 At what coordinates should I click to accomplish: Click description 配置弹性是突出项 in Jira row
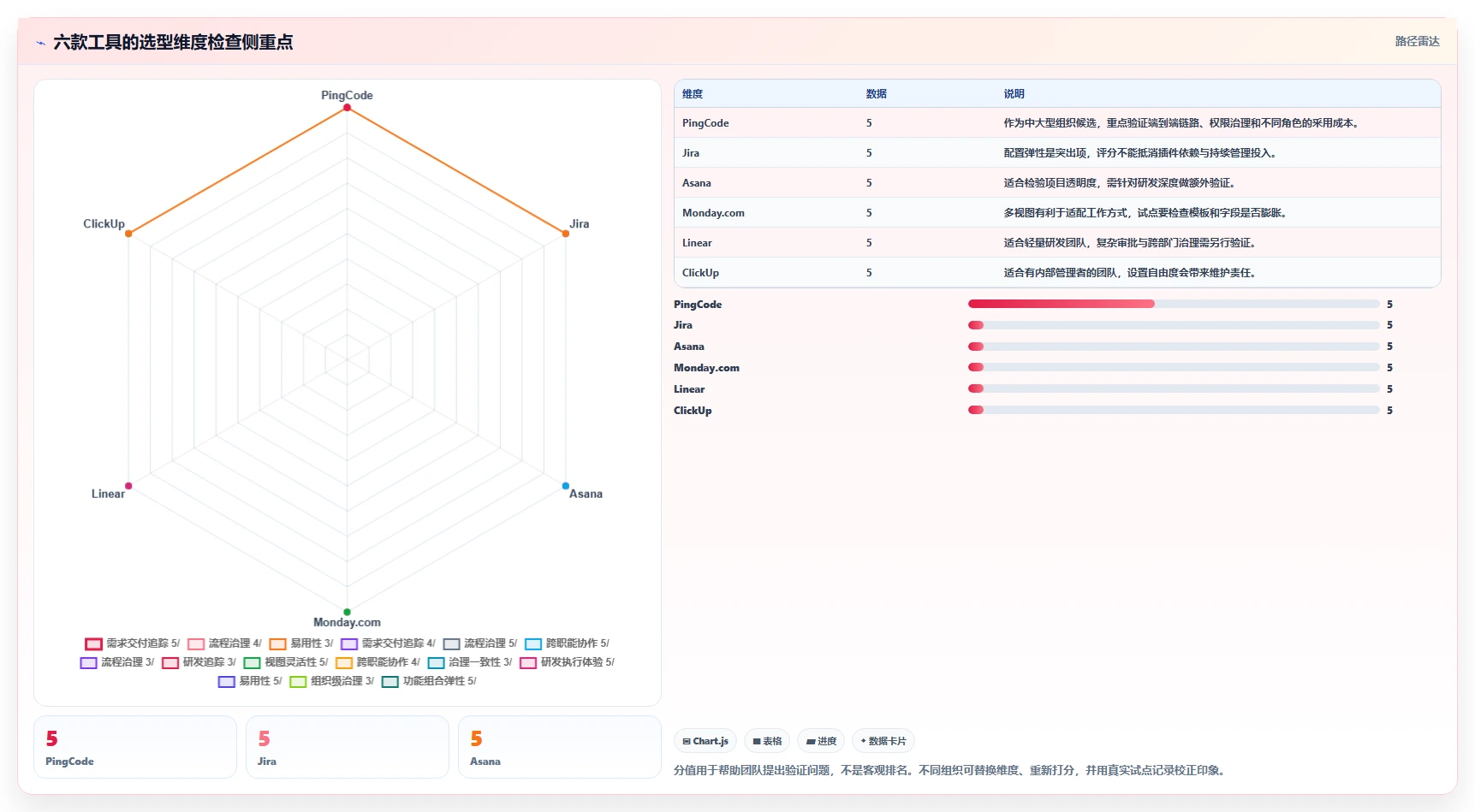pyautogui.click(x=1142, y=153)
